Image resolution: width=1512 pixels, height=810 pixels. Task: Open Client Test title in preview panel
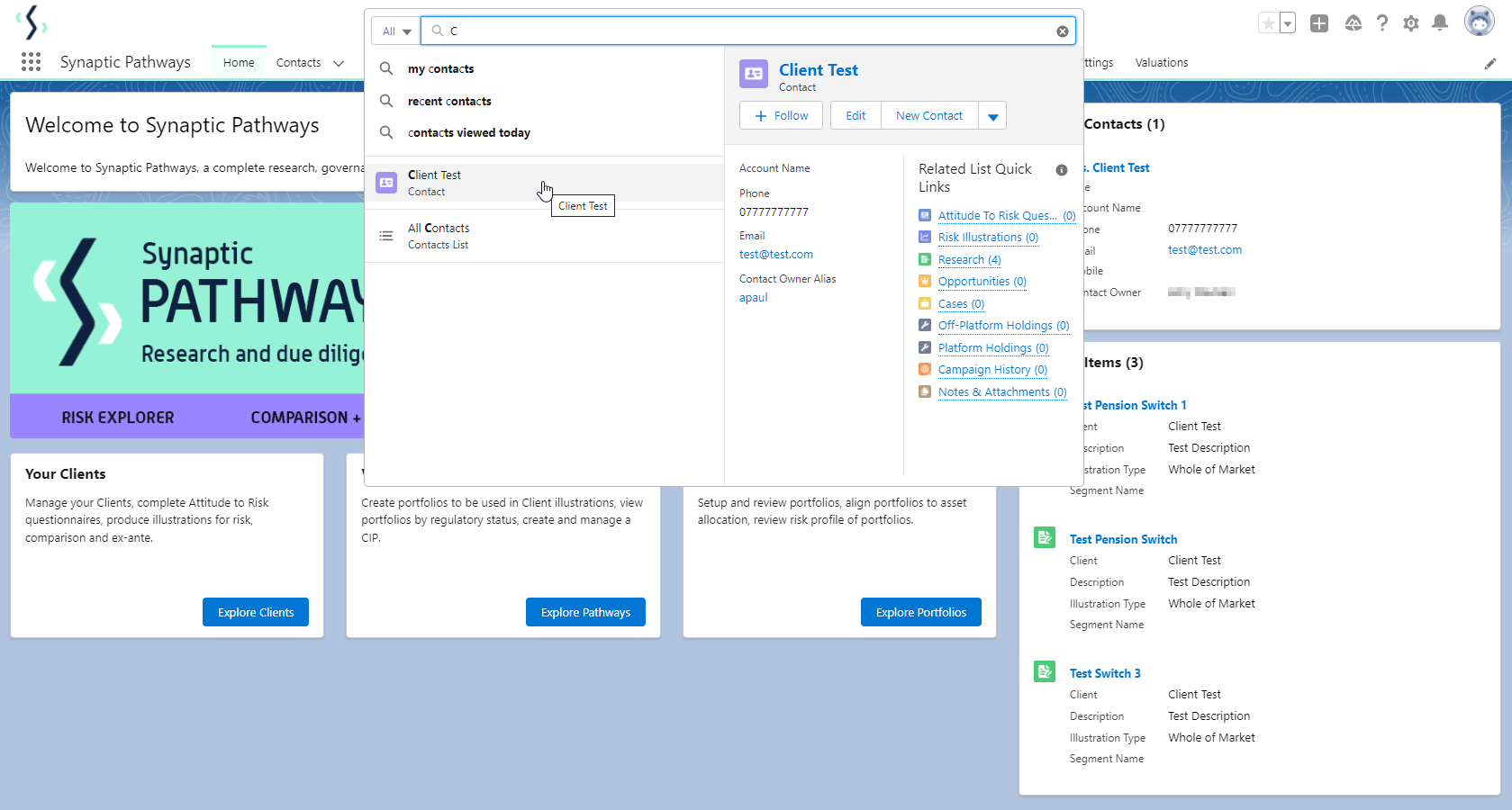pos(818,70)
